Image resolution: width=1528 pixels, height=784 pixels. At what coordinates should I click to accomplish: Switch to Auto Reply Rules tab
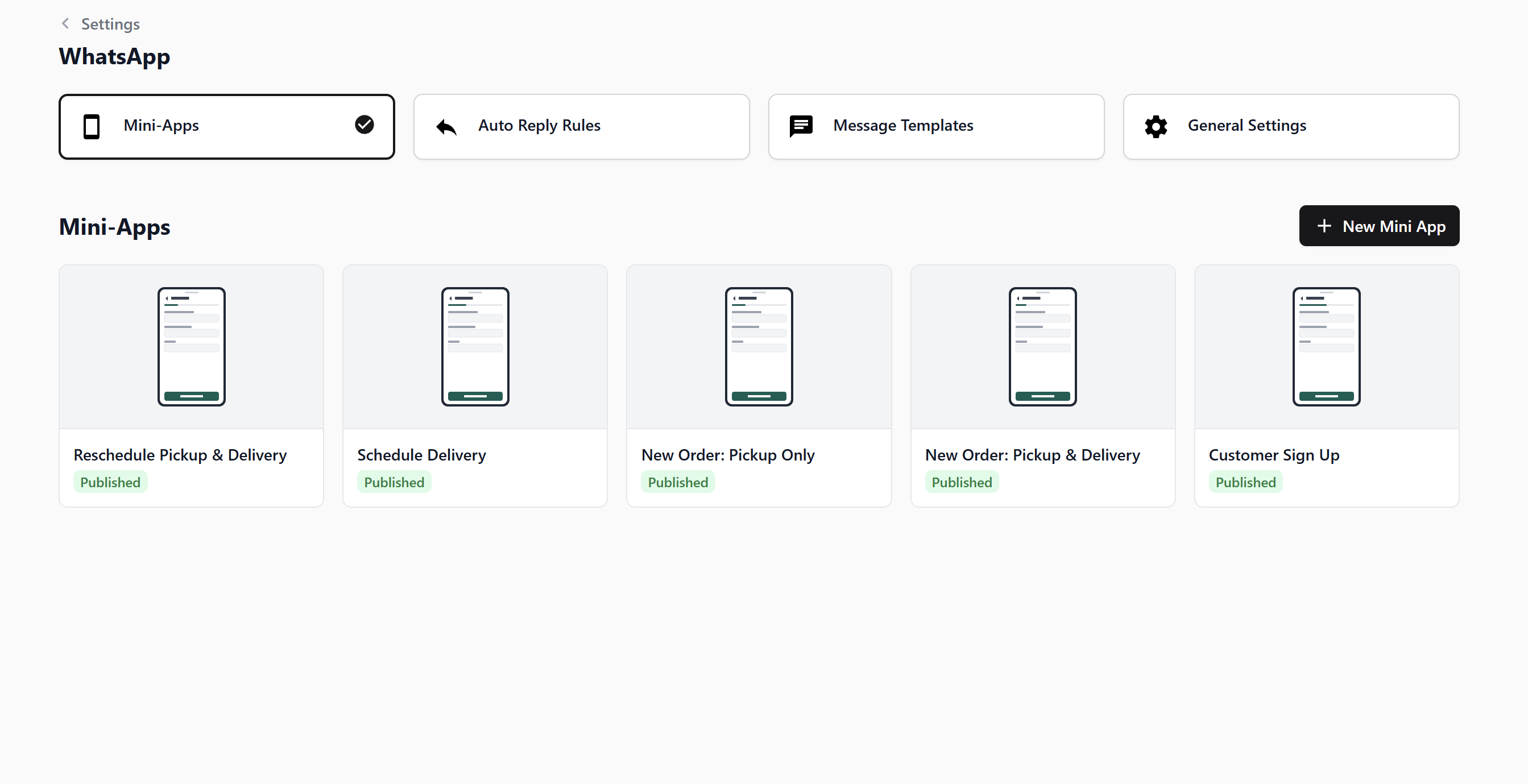click(581, 126)
